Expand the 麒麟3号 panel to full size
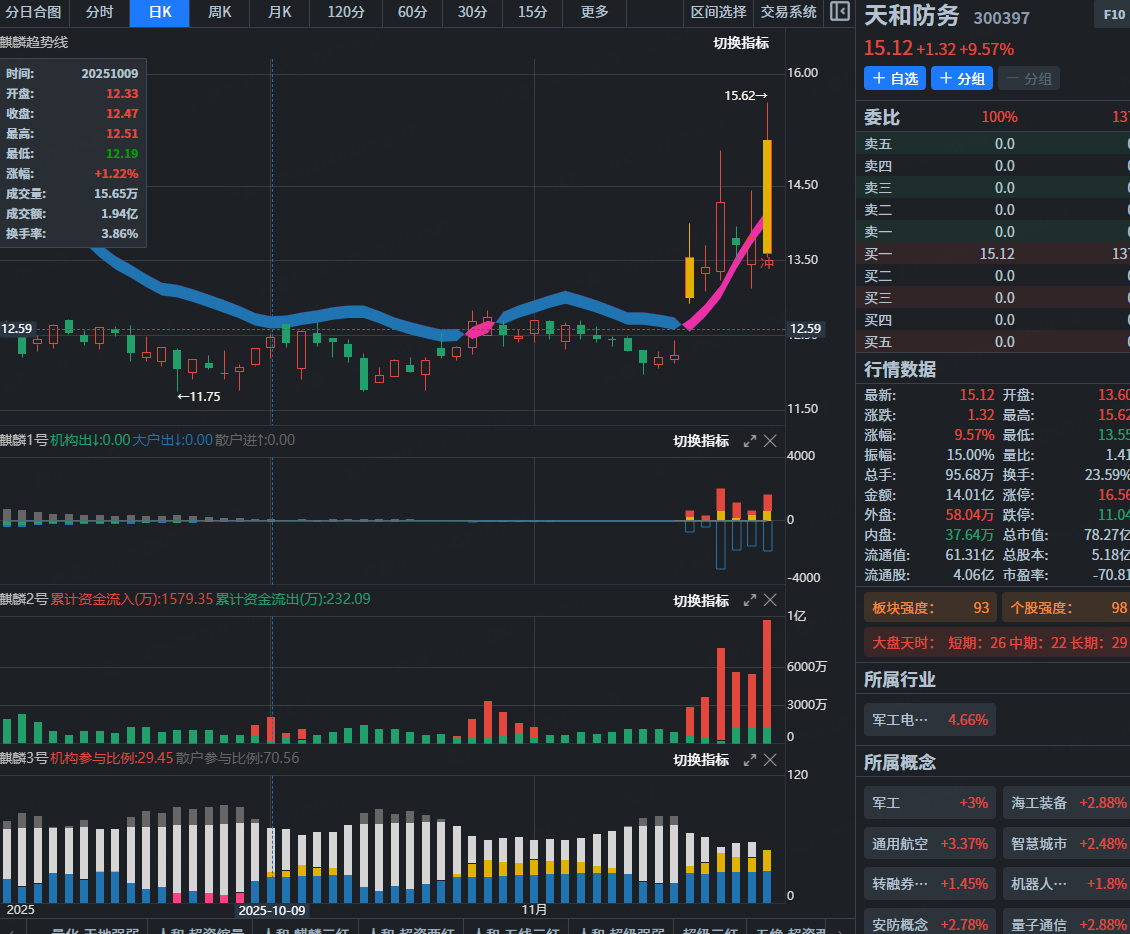1130x934 pixels. coord(749,760)
